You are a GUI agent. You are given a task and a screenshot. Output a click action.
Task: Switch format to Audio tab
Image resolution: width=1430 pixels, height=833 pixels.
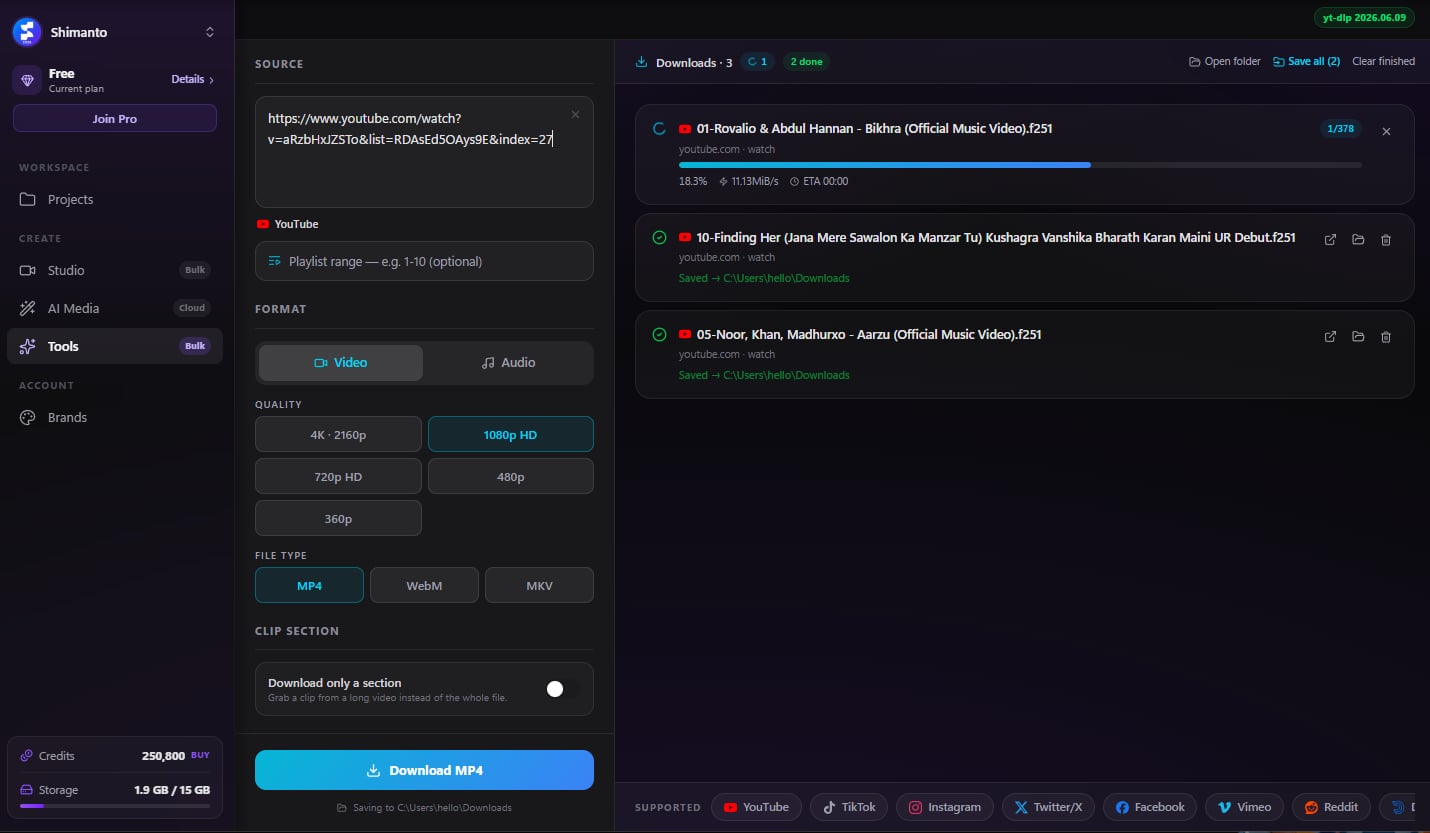tap(508, 363)
